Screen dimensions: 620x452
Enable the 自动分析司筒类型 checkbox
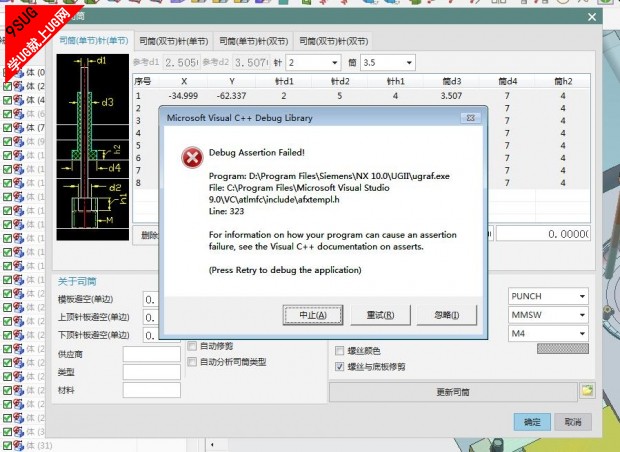[192, 362]
